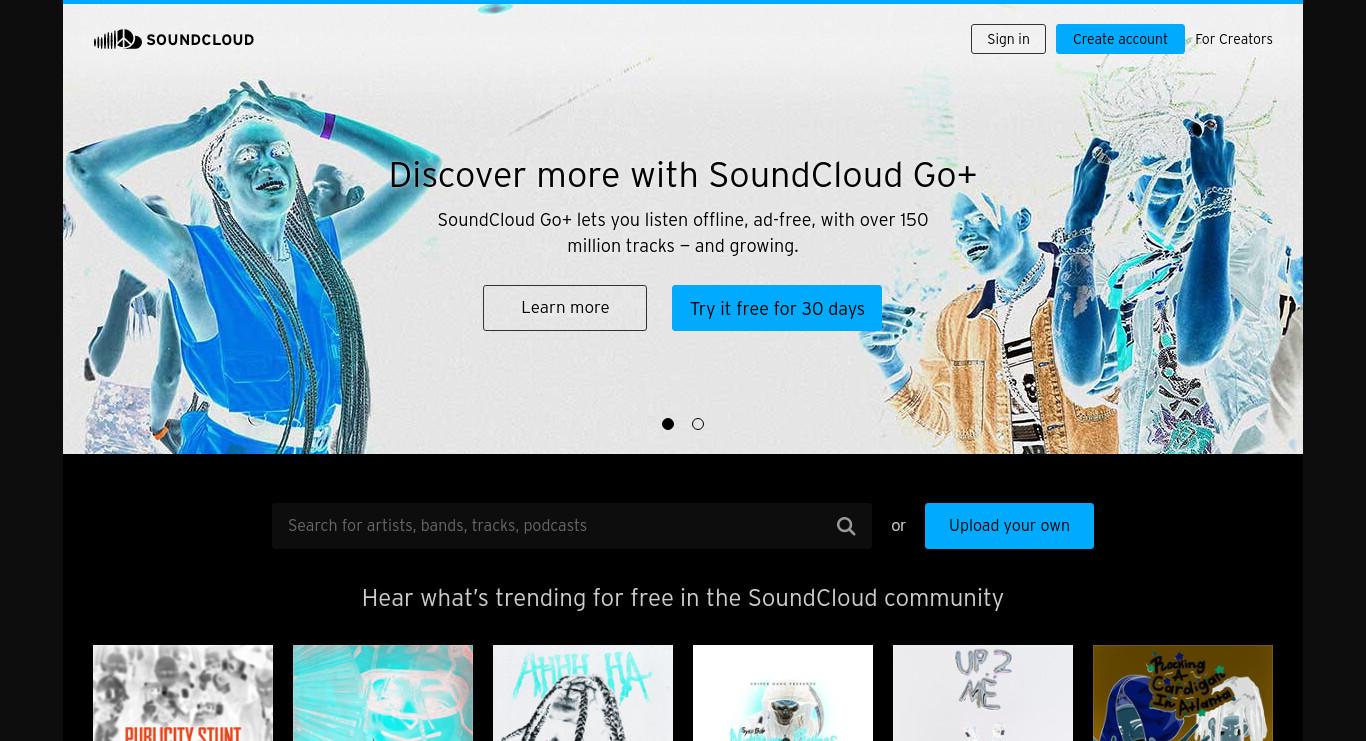This screenshot has width=1366, height=741.
Task: Open the Ahhh Ha track artwork
Action: coord(583,693)
